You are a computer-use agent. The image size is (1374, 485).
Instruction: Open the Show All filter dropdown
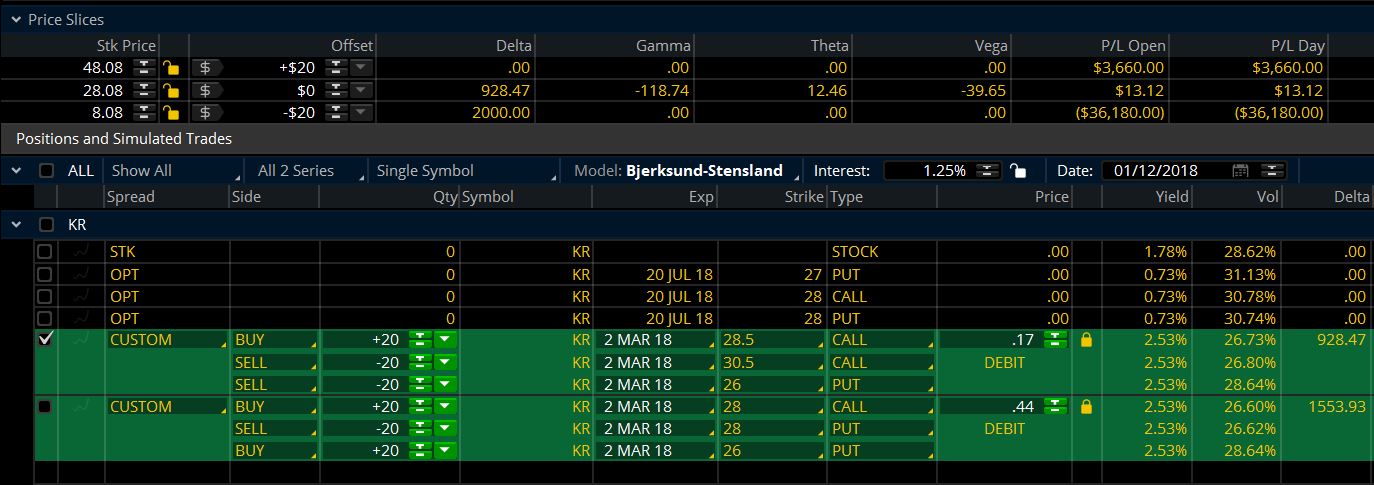[175, 171]
